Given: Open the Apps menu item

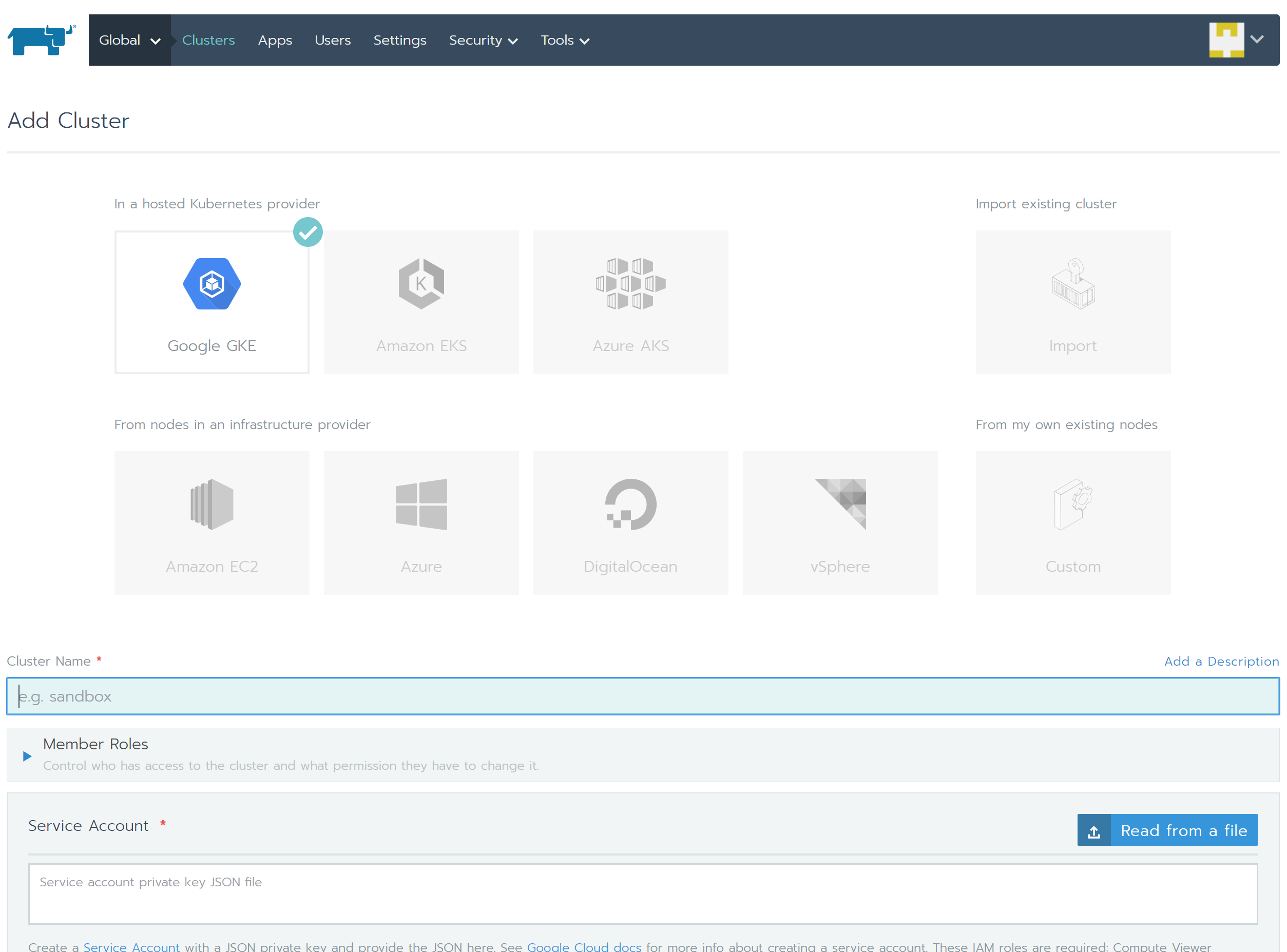Looking at the screenshot, I should [274, 41].
